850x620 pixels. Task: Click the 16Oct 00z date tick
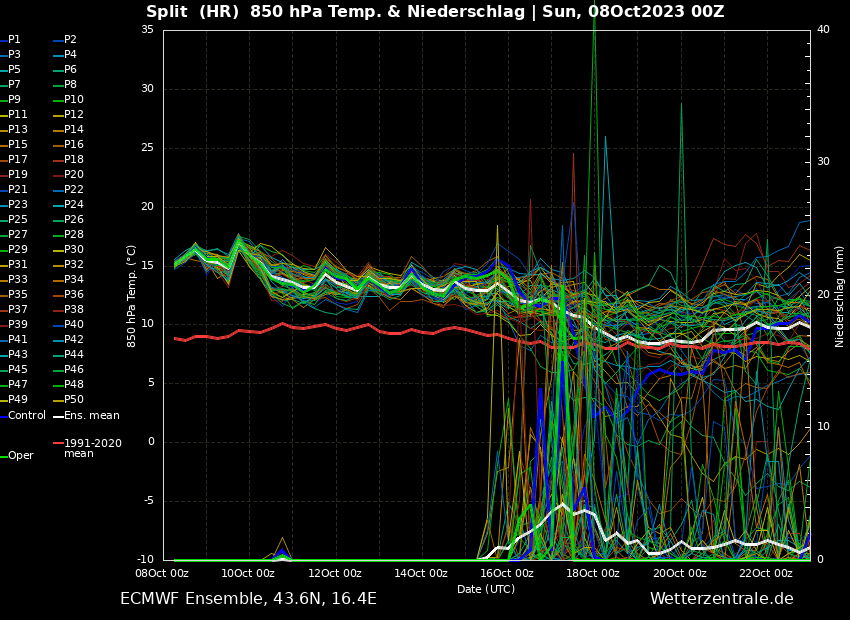(x=507, y=573)
